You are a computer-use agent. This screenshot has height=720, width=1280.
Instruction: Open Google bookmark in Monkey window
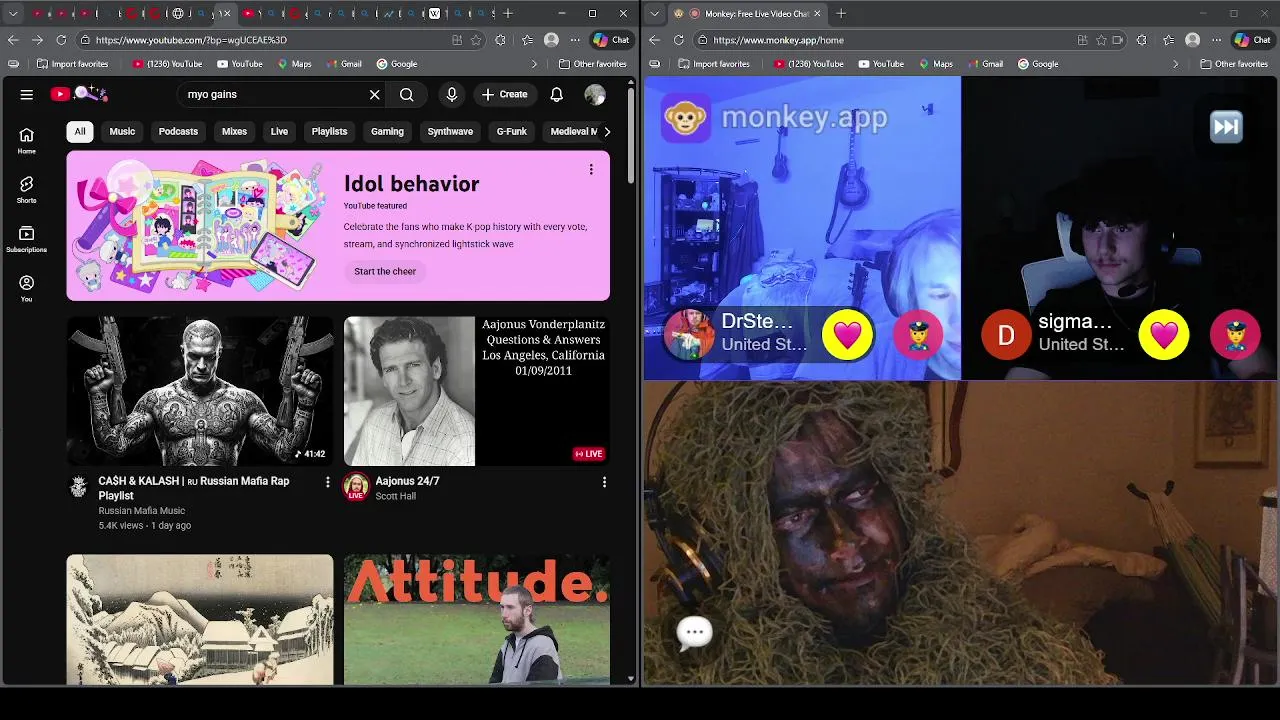1038,64
